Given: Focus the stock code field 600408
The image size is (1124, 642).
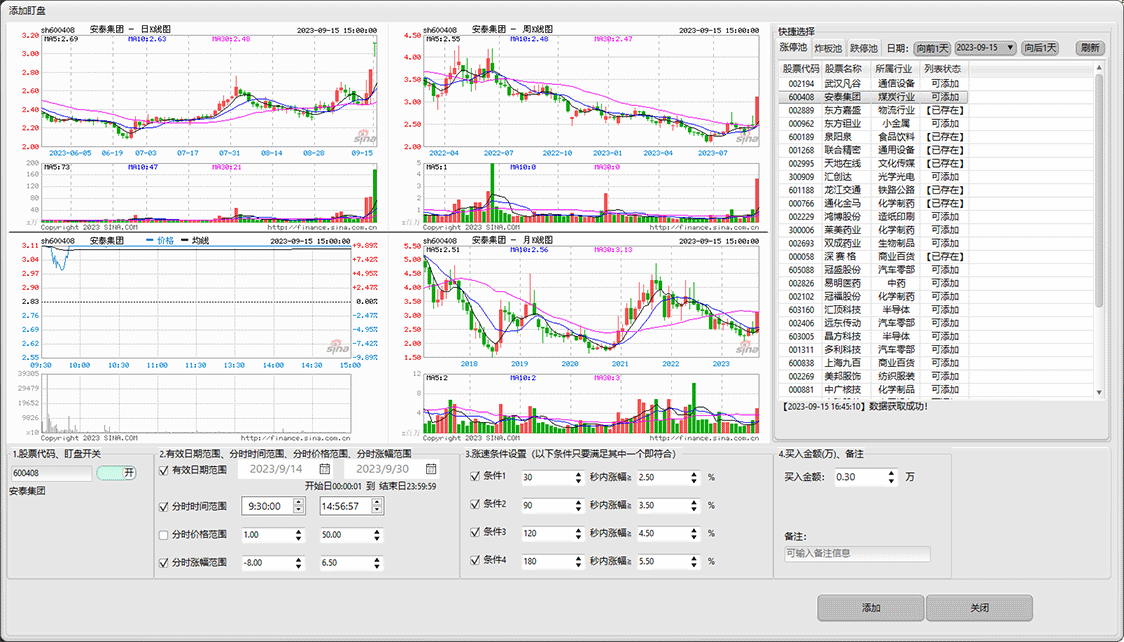Looking at the screenshot, I should pos(52,473).
